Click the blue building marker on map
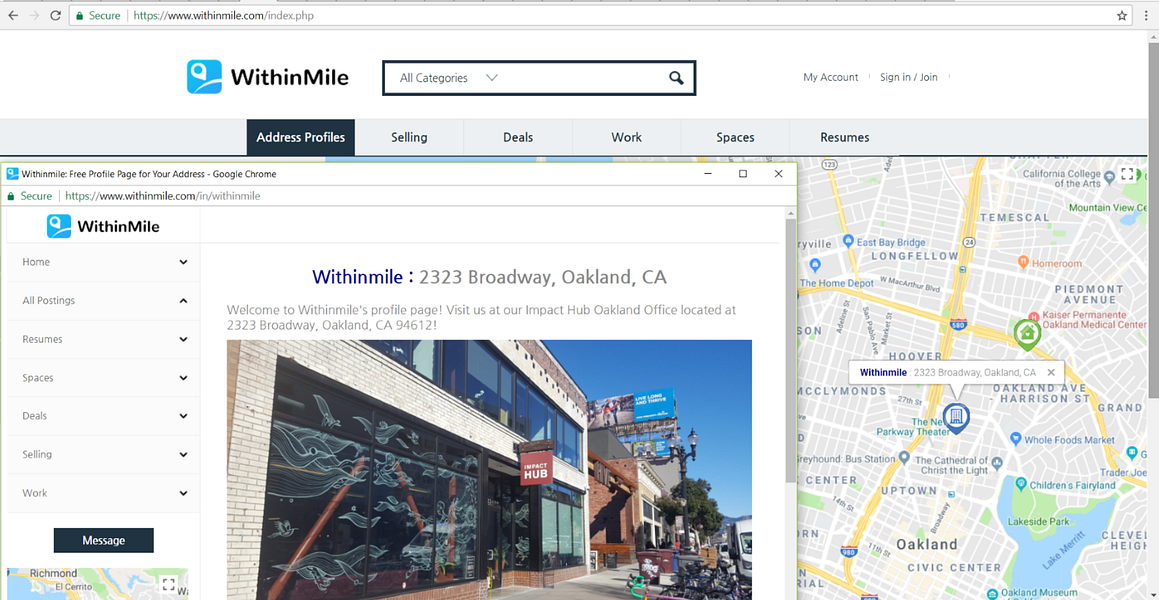This screenshot has height=600, width=1159. pyautogui.click(x=956, y=418)
